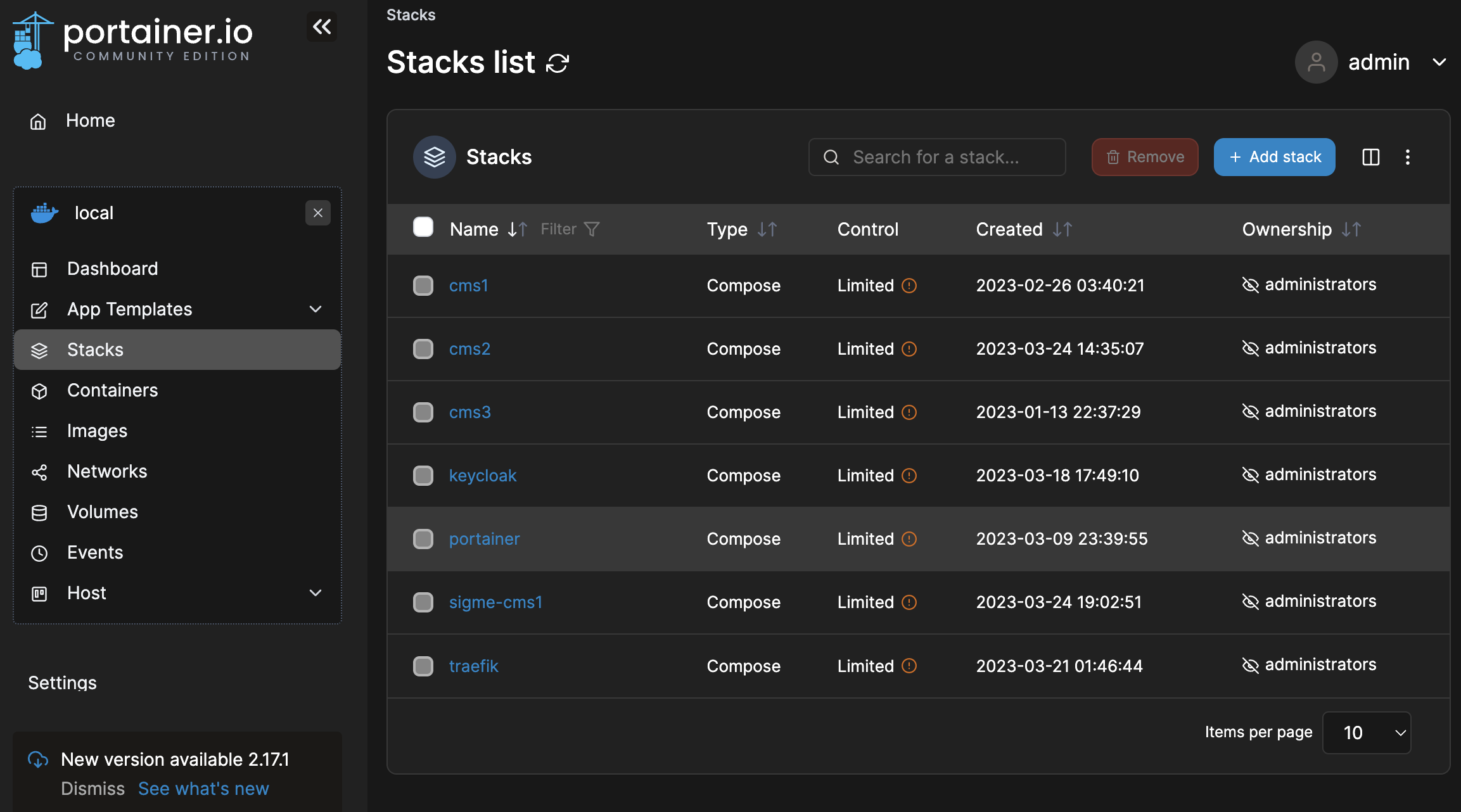Focus the Search for a stack field

(x=937, y=157)
